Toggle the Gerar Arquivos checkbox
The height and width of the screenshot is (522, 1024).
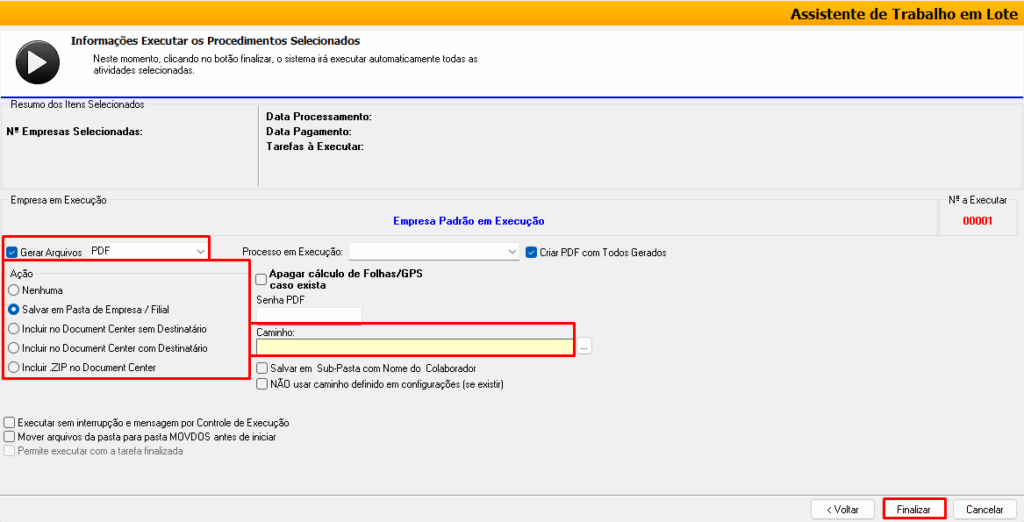tap(12, 252)
